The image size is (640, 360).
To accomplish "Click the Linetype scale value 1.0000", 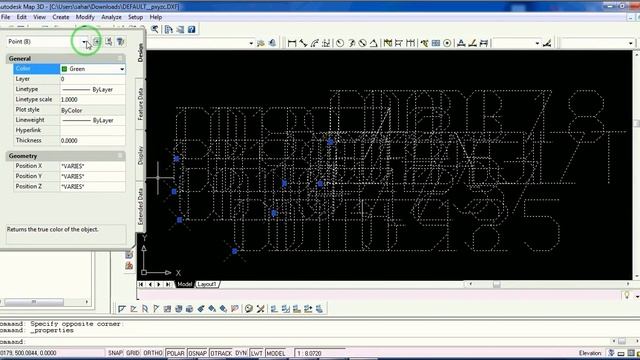I will click(92, 100).
